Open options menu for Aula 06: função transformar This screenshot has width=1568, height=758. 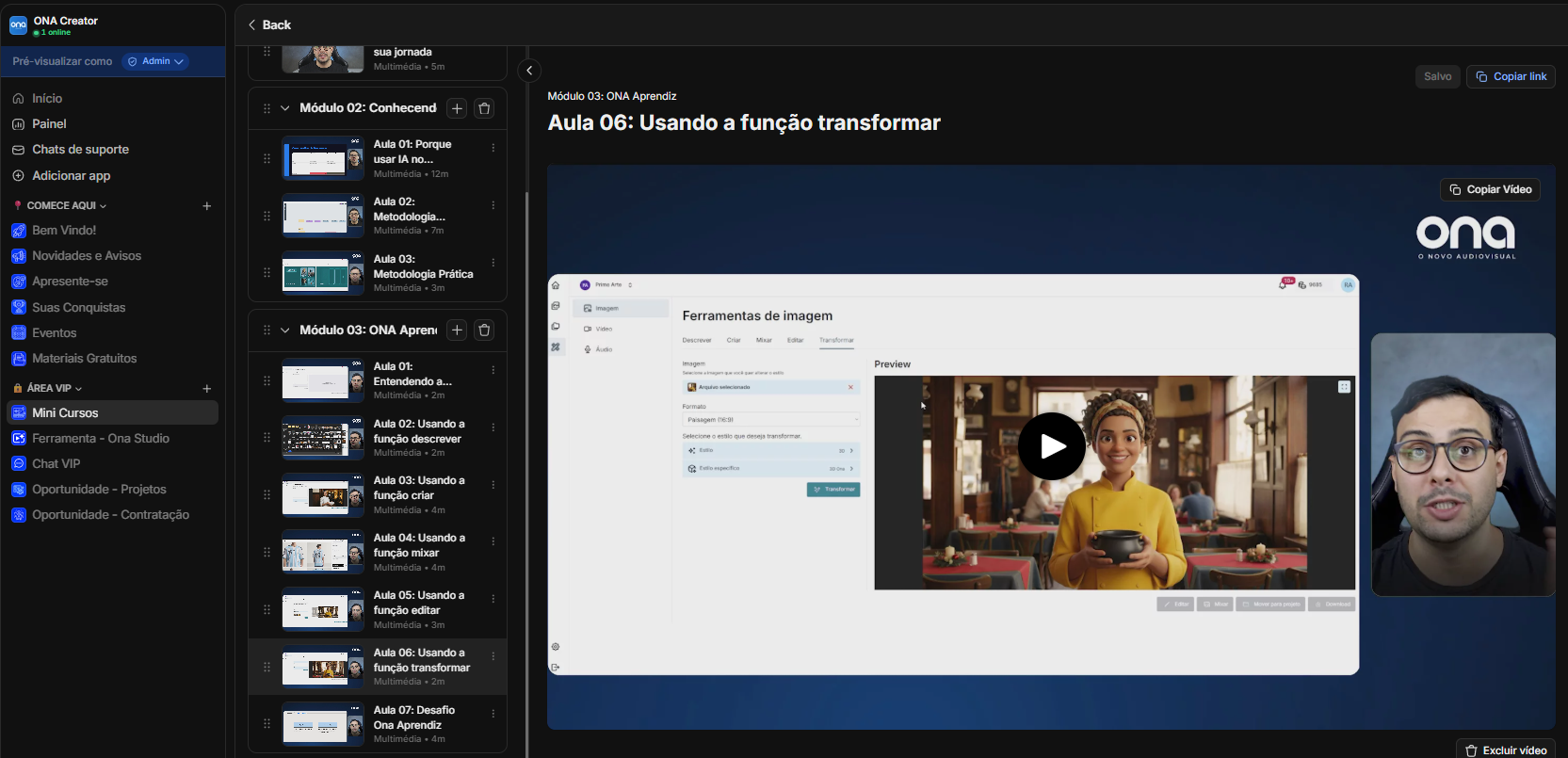(493, 656)
